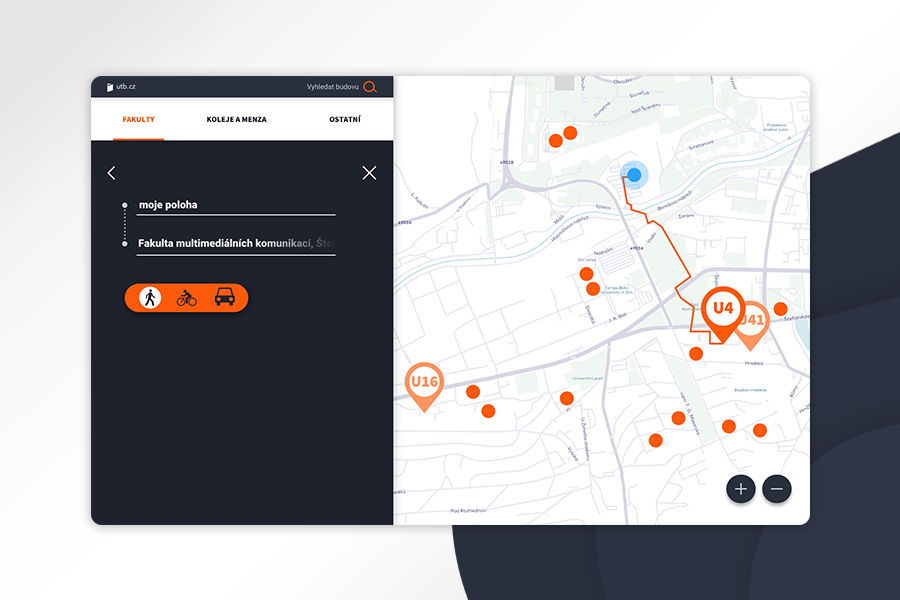Switch to the OSTATNÍ tab
The image size is (900, 600).
[345, 120]
